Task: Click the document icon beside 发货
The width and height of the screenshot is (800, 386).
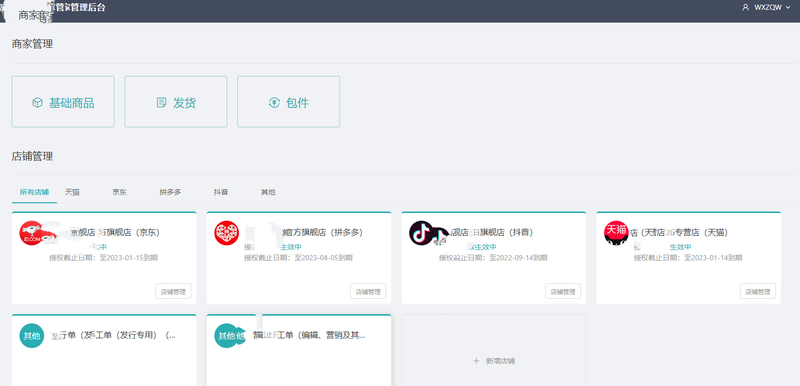Action: 161,103
